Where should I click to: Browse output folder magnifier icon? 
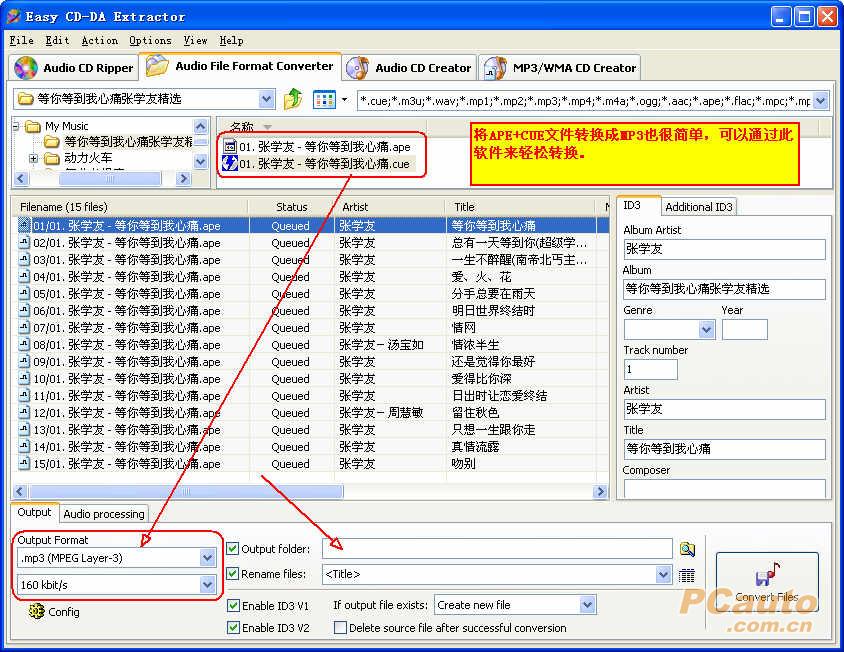coord(687,549)
